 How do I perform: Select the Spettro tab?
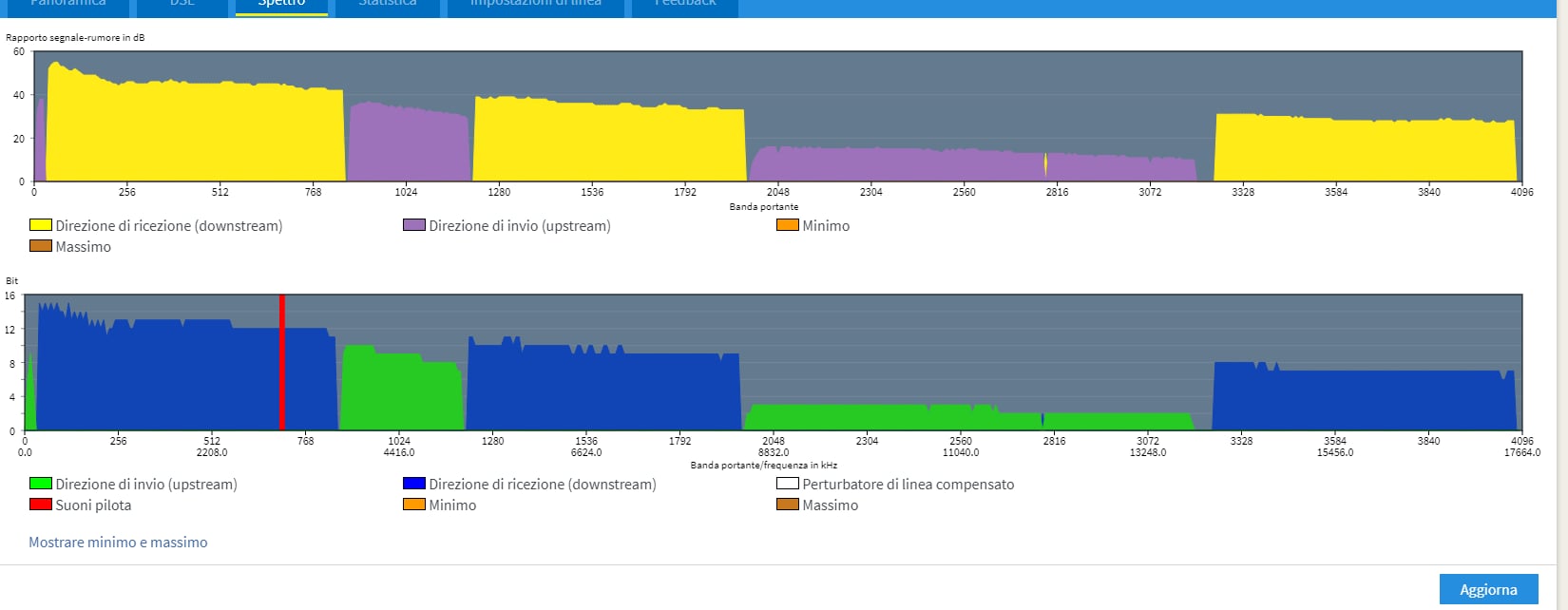pyautogui.click(x=281, y=5)
